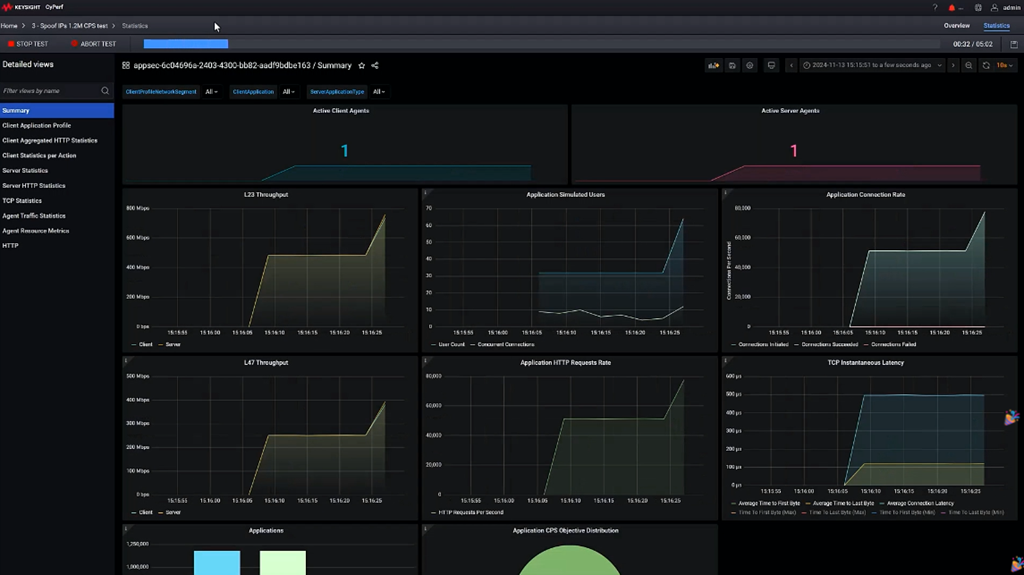This screenshot has height=575, width=1024.
Task: Open dashboard settings gear icon
Action: point(750,66)
